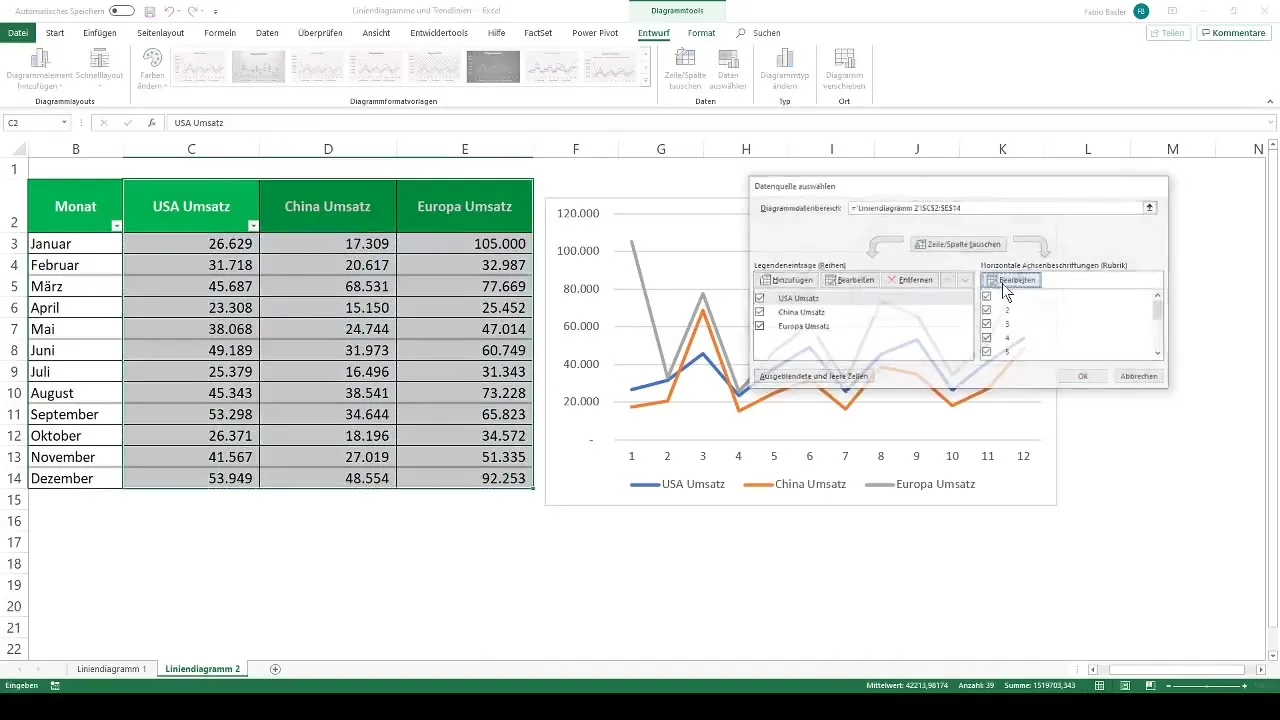
Task: Click the Teilen button
Action: [1168, 33]
